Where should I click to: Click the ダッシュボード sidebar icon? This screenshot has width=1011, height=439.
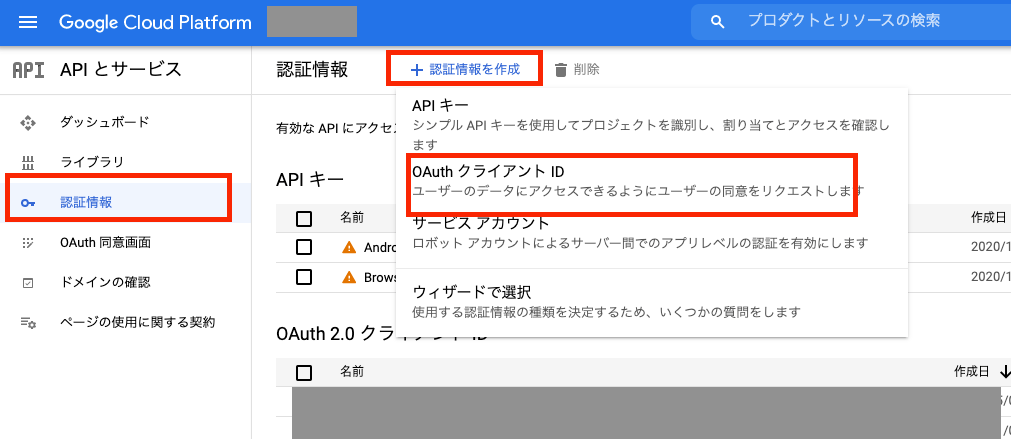[28, 122]
